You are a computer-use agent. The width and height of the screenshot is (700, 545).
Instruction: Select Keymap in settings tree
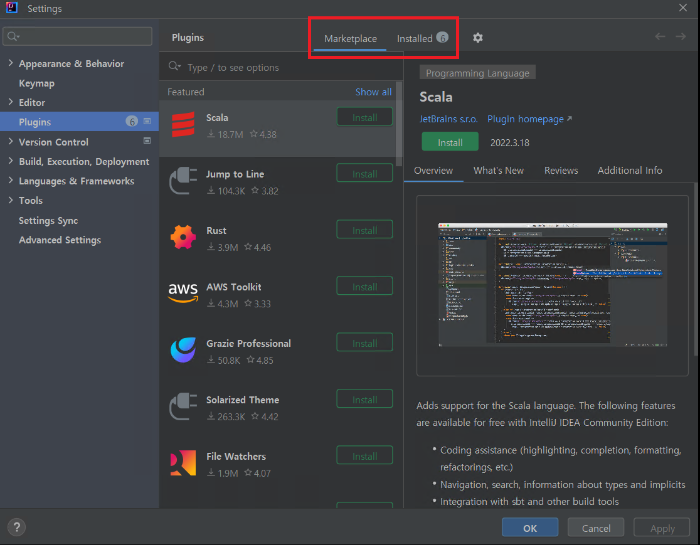pyautogui.click(x=37, y=83)
